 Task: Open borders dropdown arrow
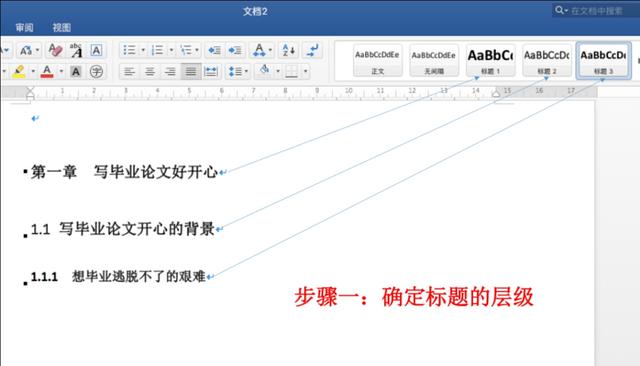pyautogui.click(x=305, y=71)
